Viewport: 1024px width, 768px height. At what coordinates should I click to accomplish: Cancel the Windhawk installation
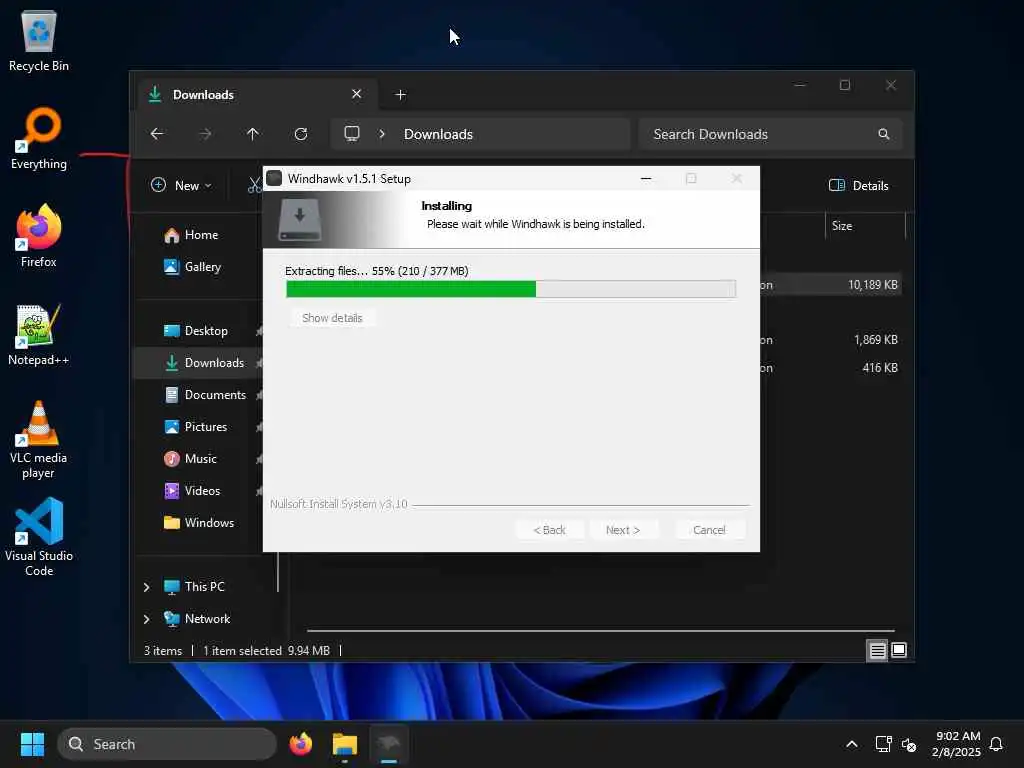click(709, 530)
